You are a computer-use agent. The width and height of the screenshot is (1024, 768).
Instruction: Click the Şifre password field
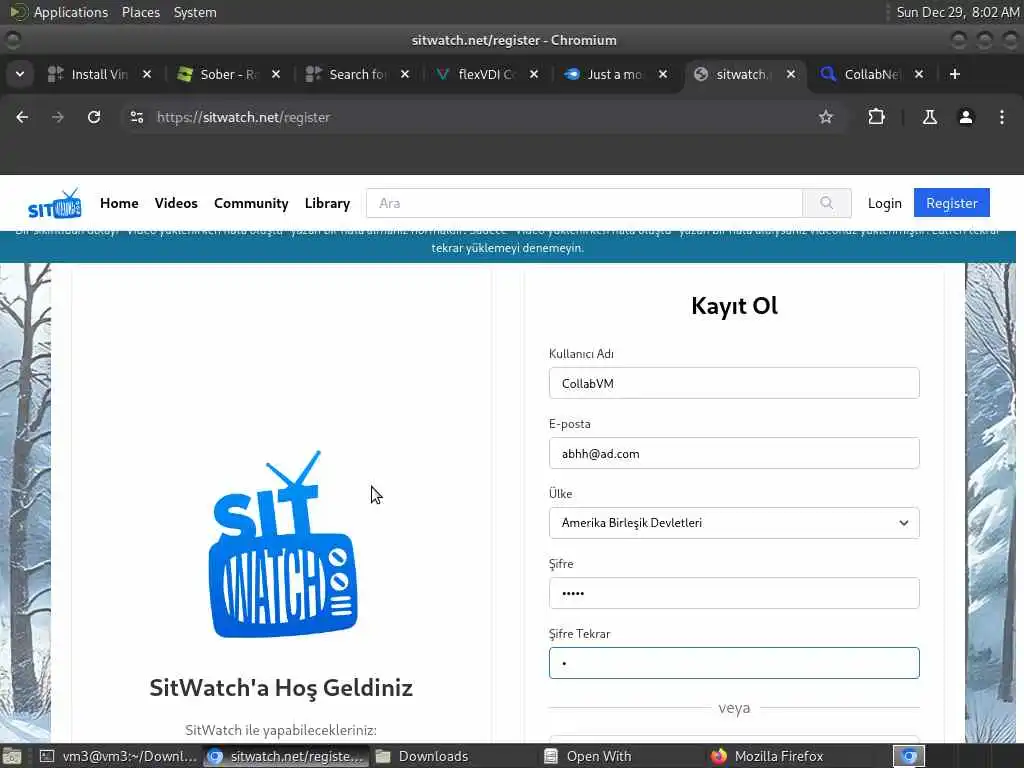click(734, 593)
